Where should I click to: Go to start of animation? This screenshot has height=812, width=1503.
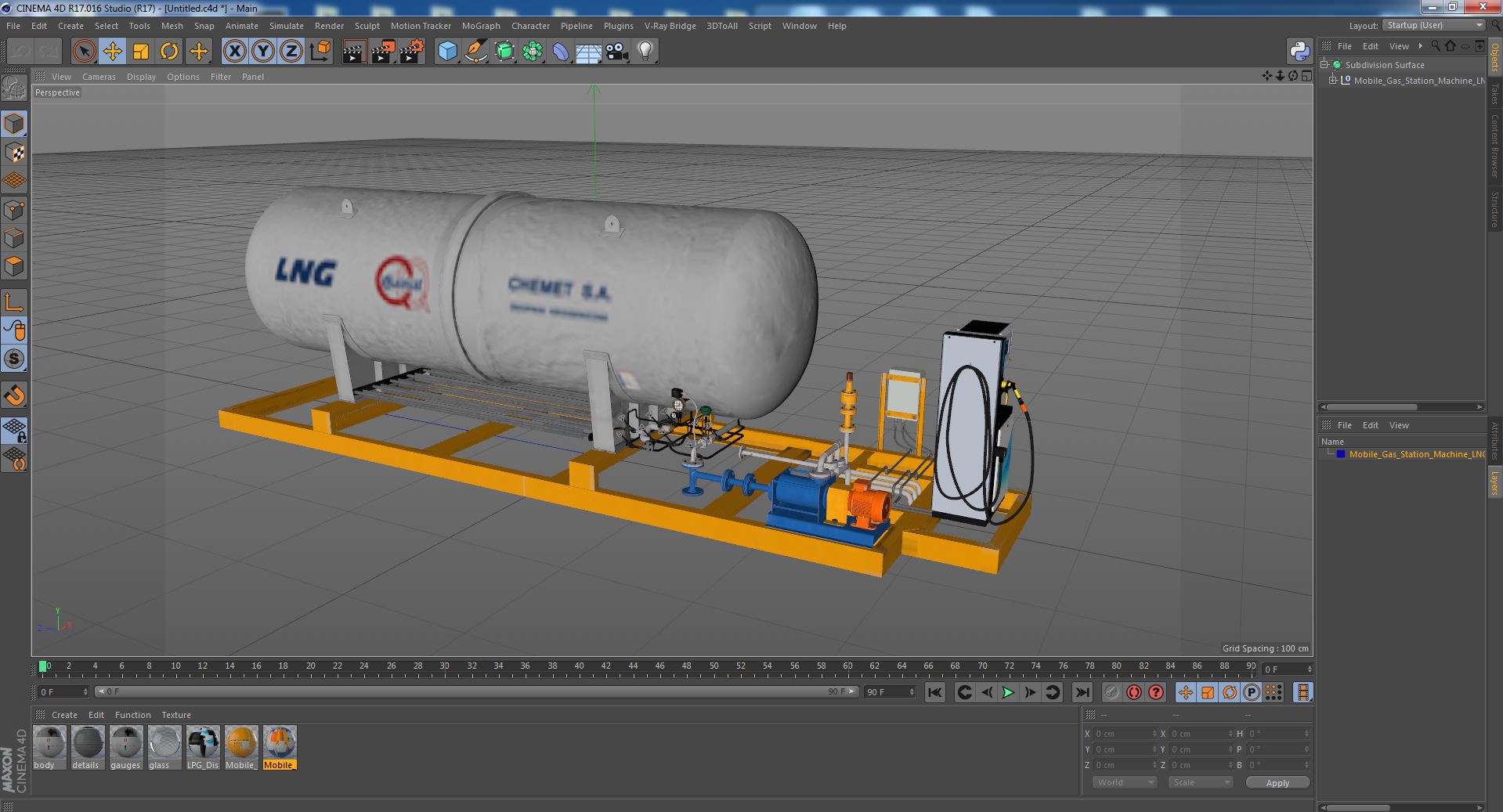934,692
